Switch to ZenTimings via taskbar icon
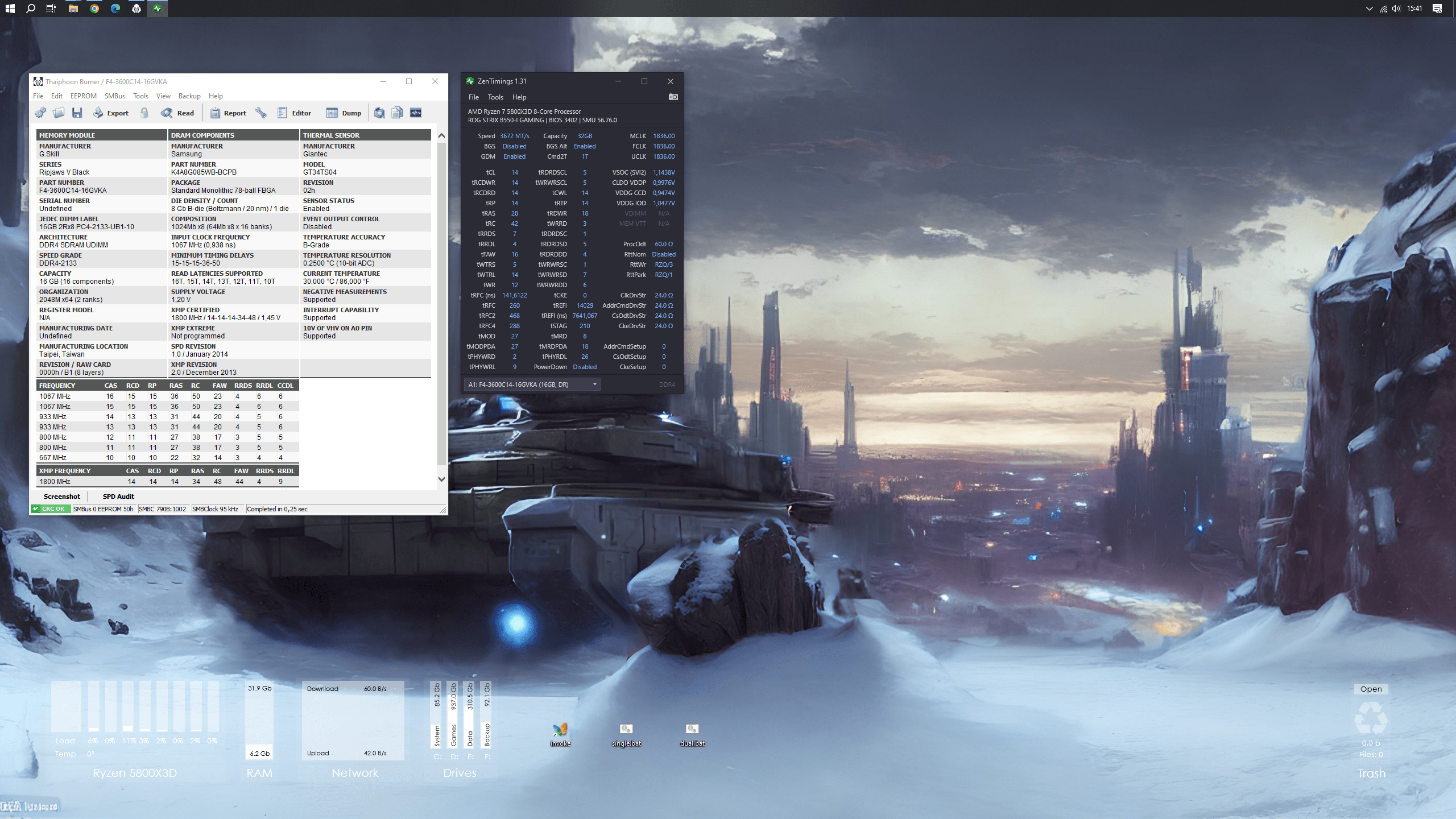 (158, 9)
